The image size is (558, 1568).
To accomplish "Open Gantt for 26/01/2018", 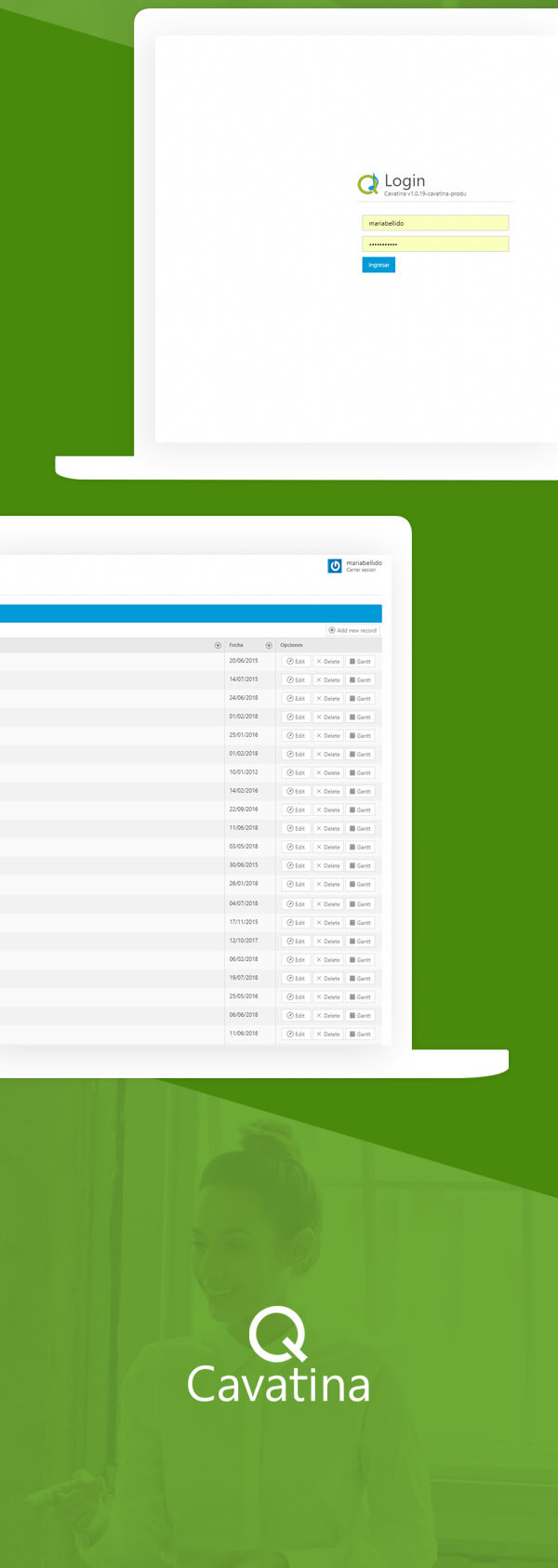I will tap(361, 885).
